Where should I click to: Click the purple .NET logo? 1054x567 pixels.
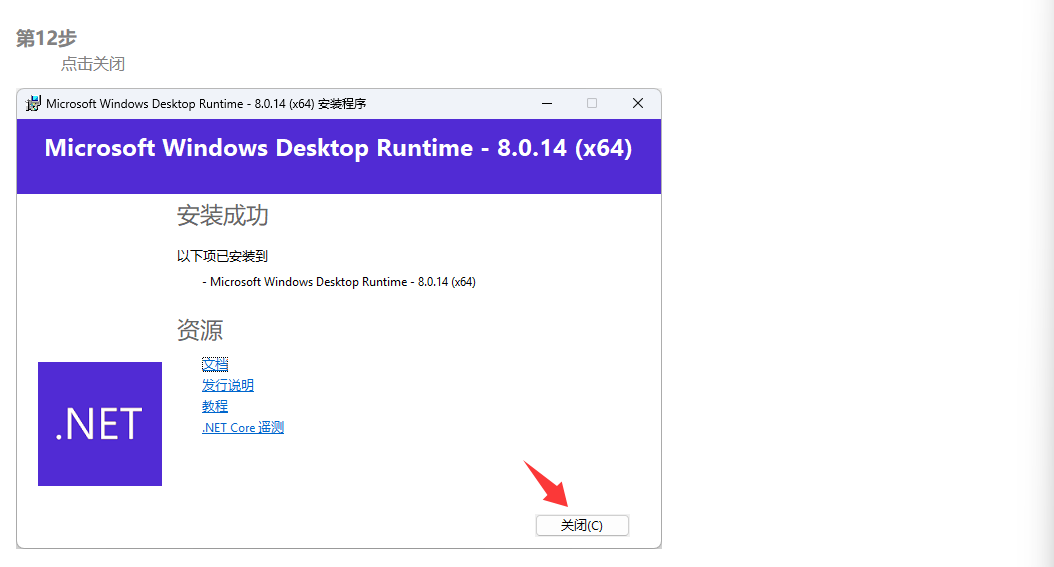click(100, 424)
